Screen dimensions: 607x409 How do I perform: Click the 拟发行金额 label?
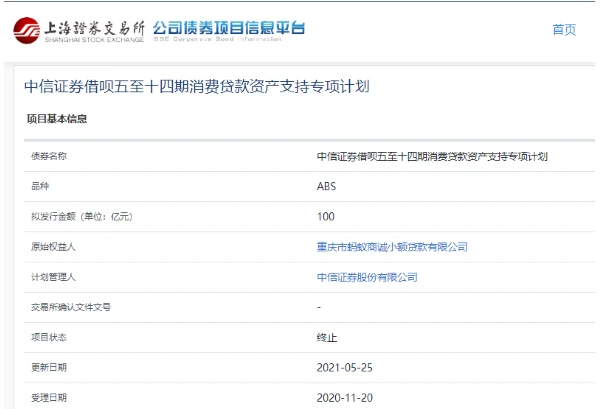(x=82, y=216)
